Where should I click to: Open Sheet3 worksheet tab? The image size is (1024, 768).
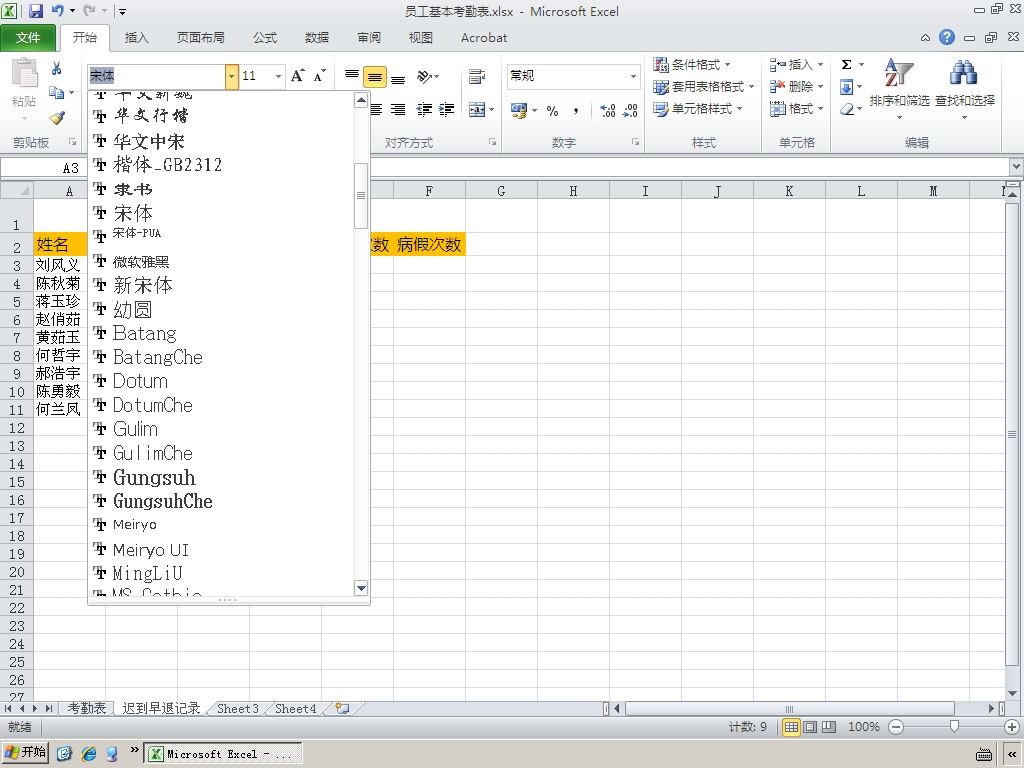238,709
